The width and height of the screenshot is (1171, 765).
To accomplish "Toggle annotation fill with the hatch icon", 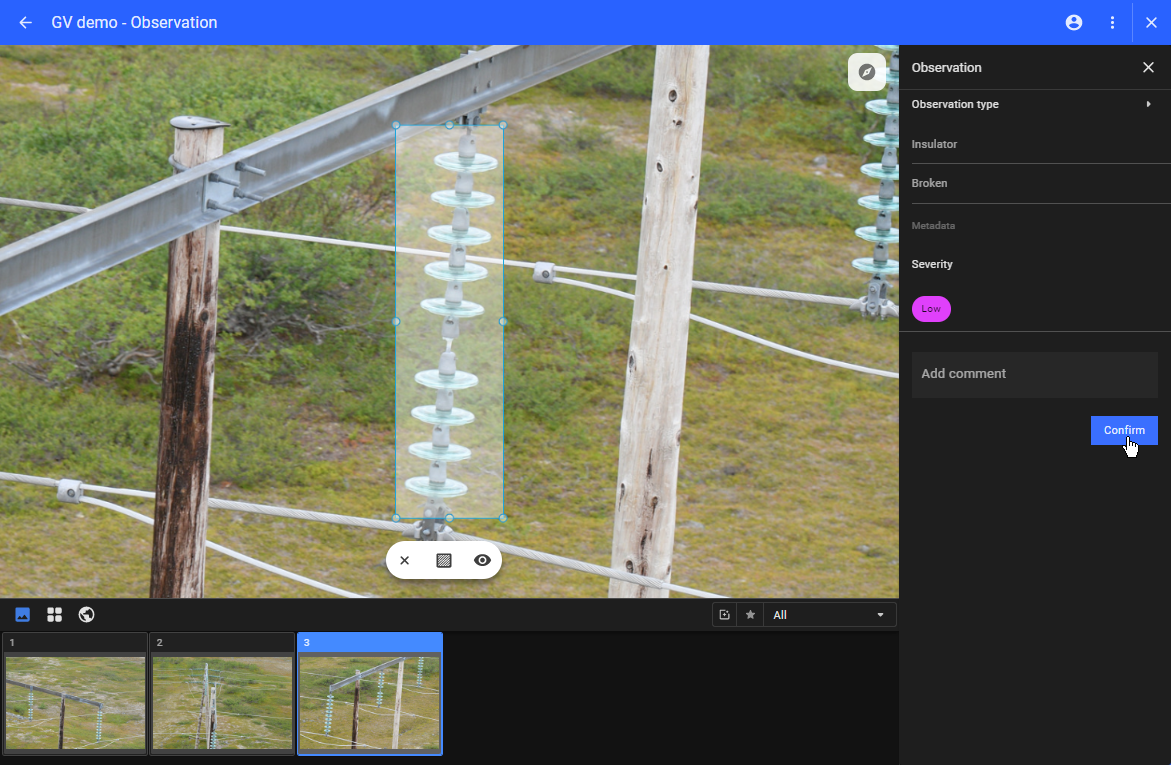I will 444,561.
